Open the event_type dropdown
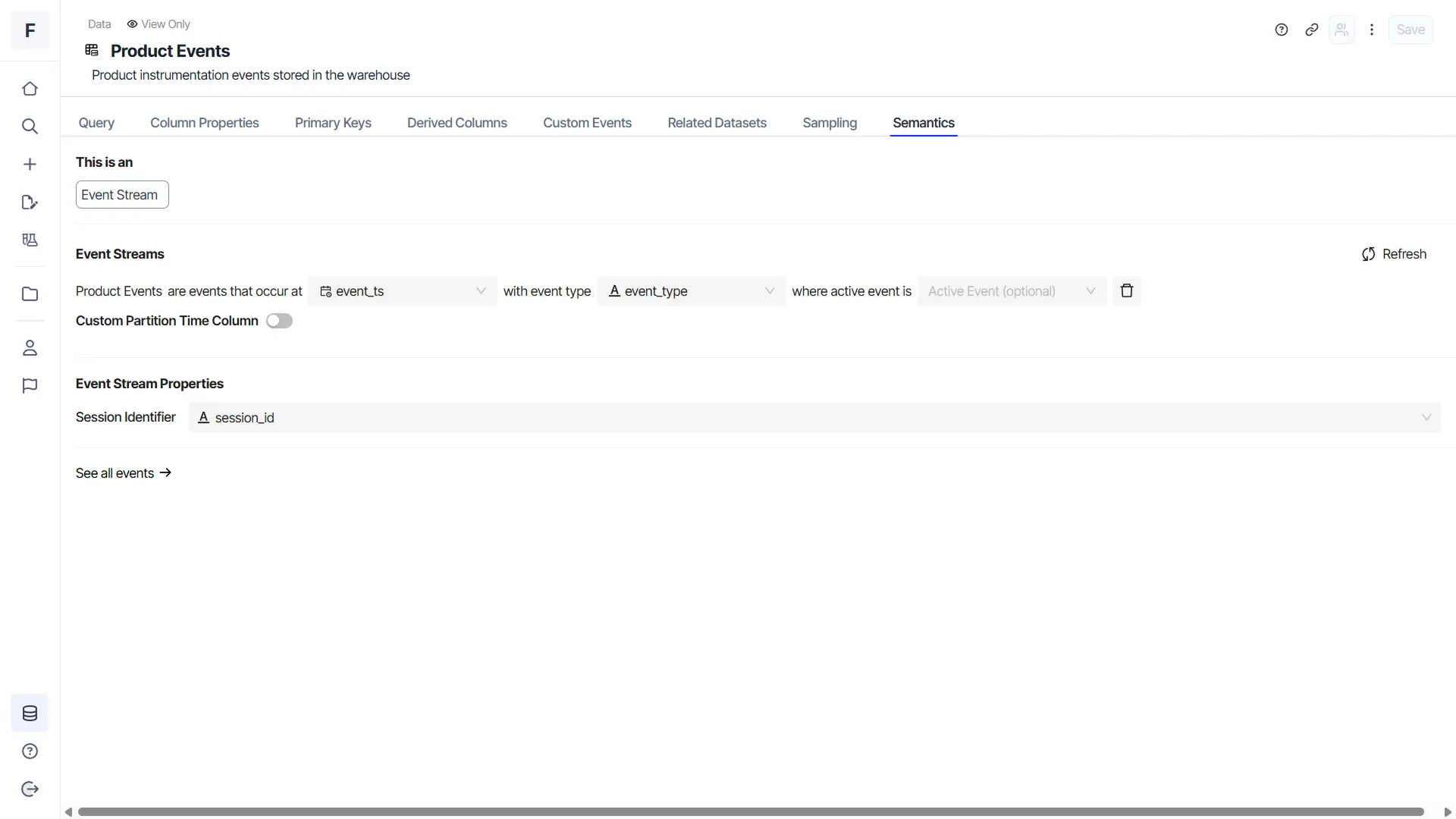The height and width of the screenshot is (819, 1456). click(x=692, y=291)
